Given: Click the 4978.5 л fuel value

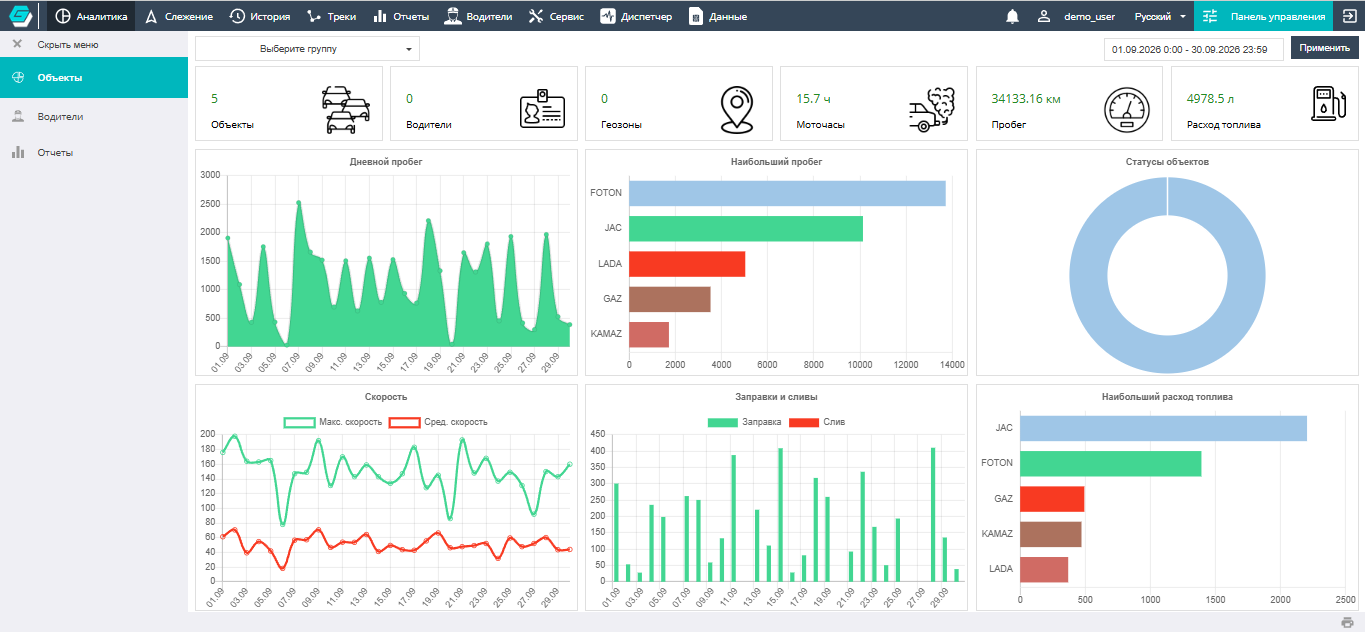Looking at the screenshot, I should click(1210, 99).
